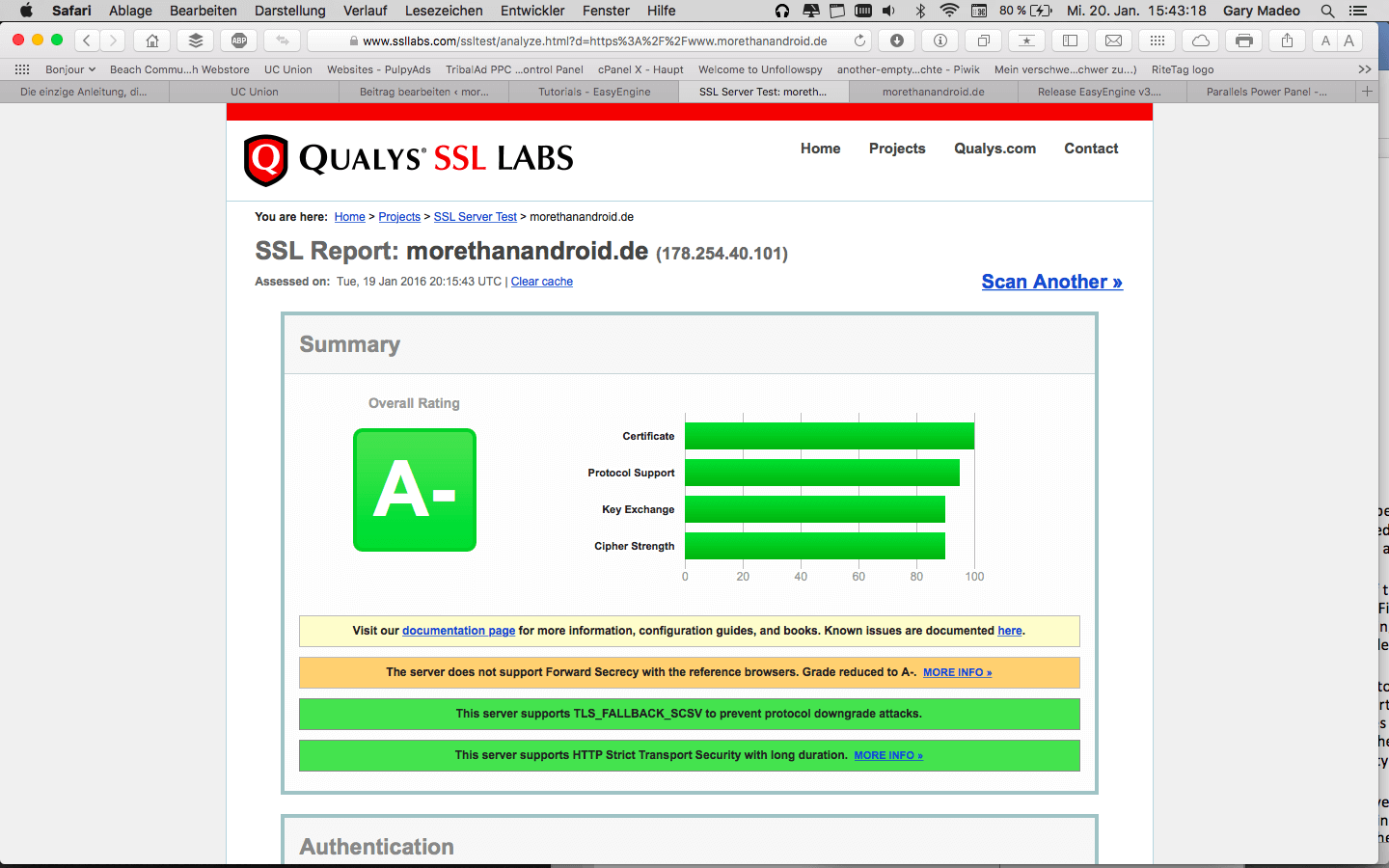Viewport: 1389px width, 868px height.
Task: Increase text size with large A button
Action: (1348, 41)
